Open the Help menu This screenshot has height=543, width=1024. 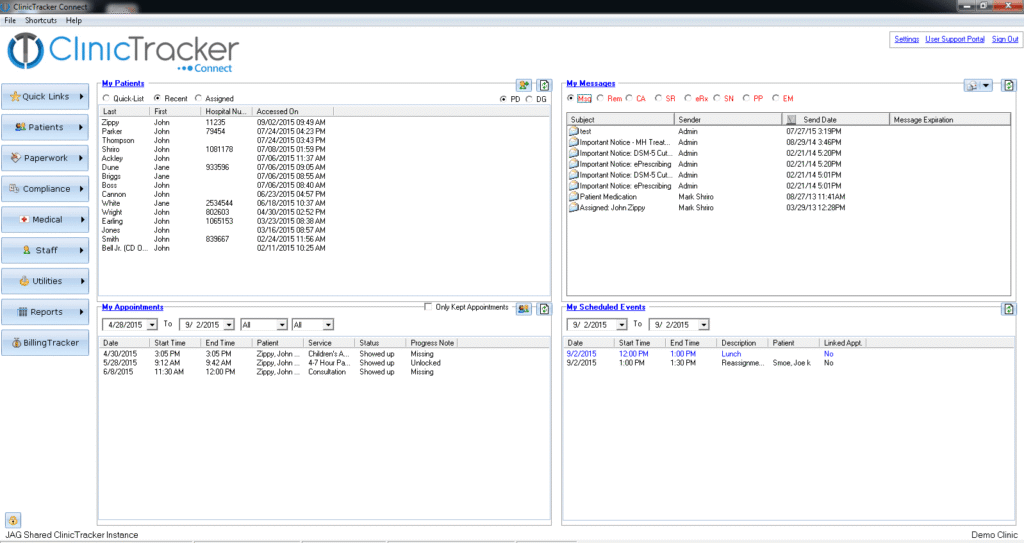pos(74,20)
